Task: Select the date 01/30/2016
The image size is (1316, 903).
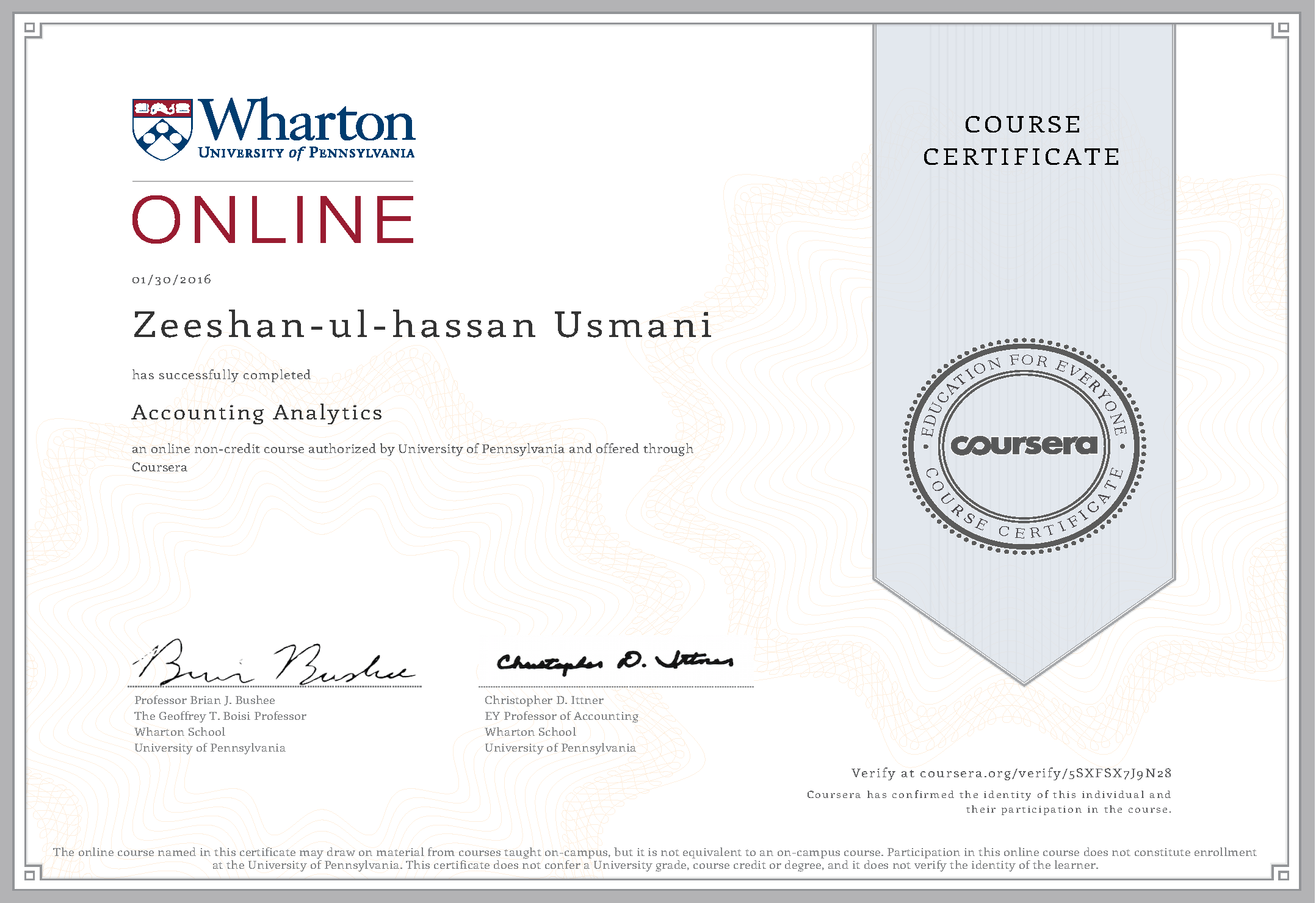Action: pos(172,280)
